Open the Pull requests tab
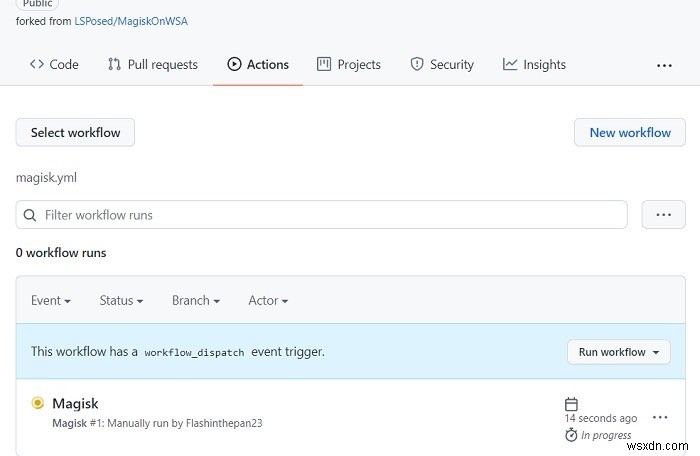The image size is (700, 456). [x=153, y=65]
